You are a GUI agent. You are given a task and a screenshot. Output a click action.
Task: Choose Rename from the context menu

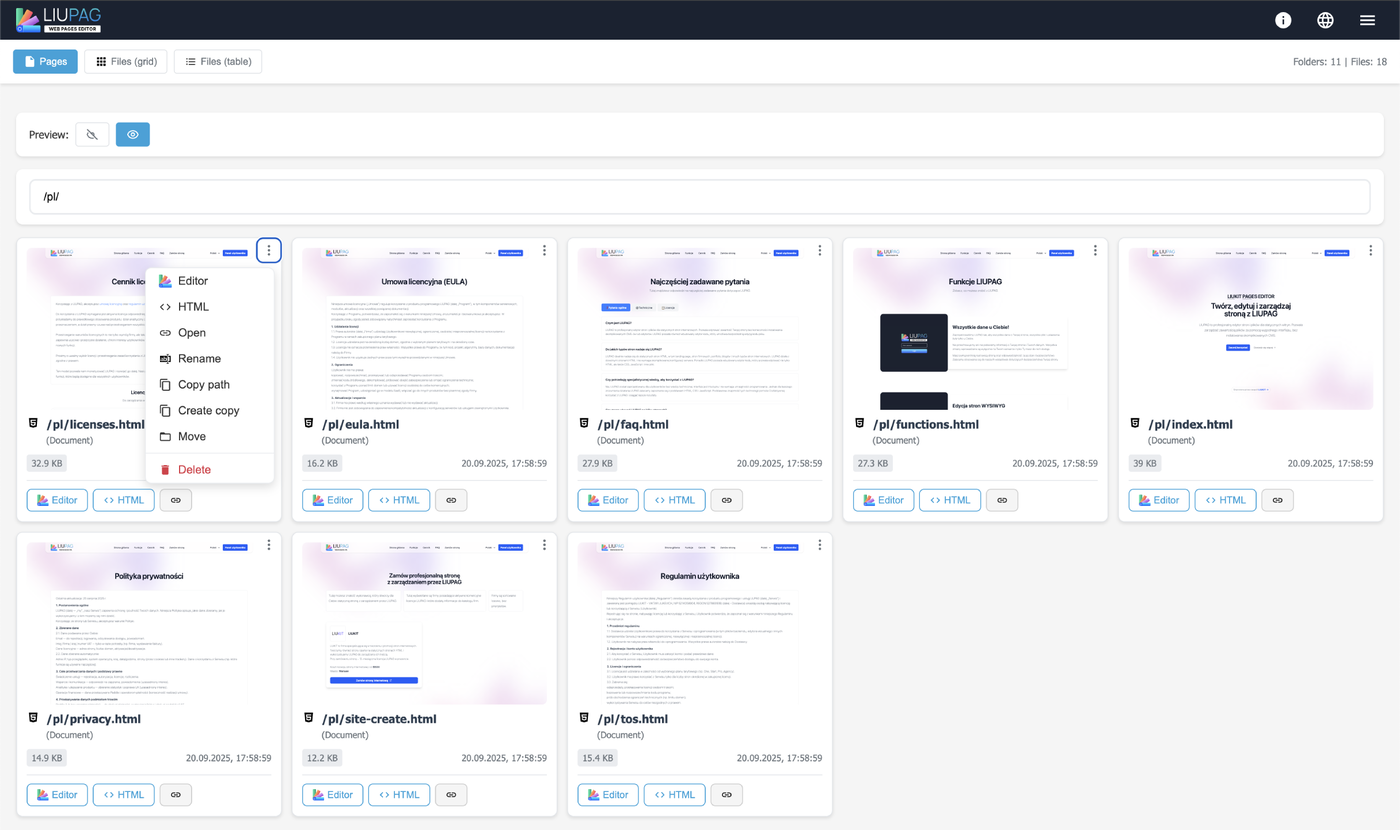(199, 359)
